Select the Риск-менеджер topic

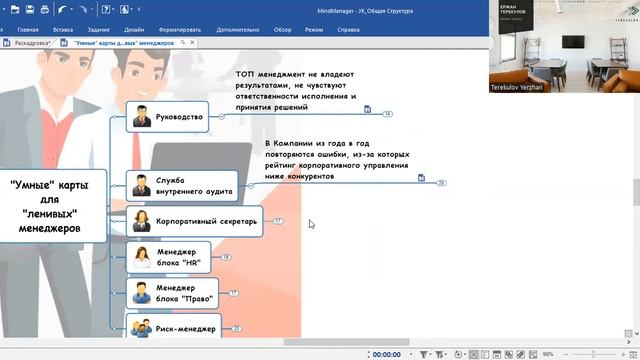click(174, 326)
